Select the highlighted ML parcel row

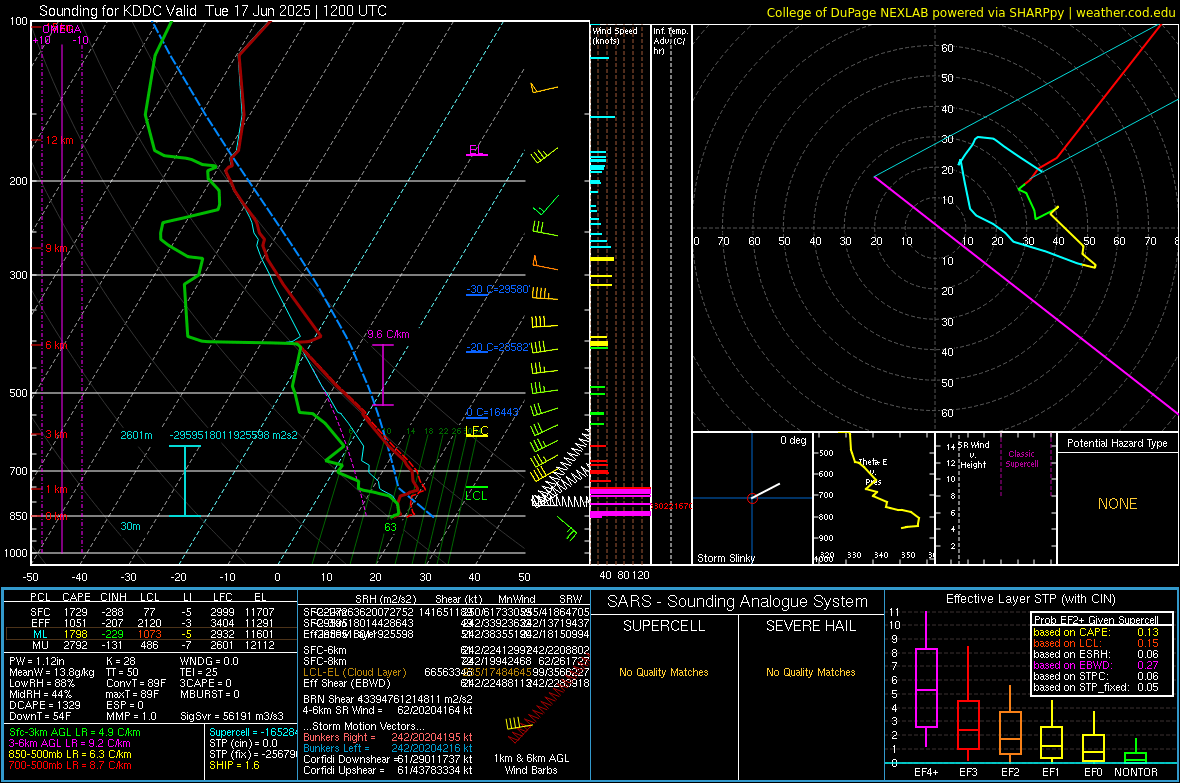tap(152, 634)
